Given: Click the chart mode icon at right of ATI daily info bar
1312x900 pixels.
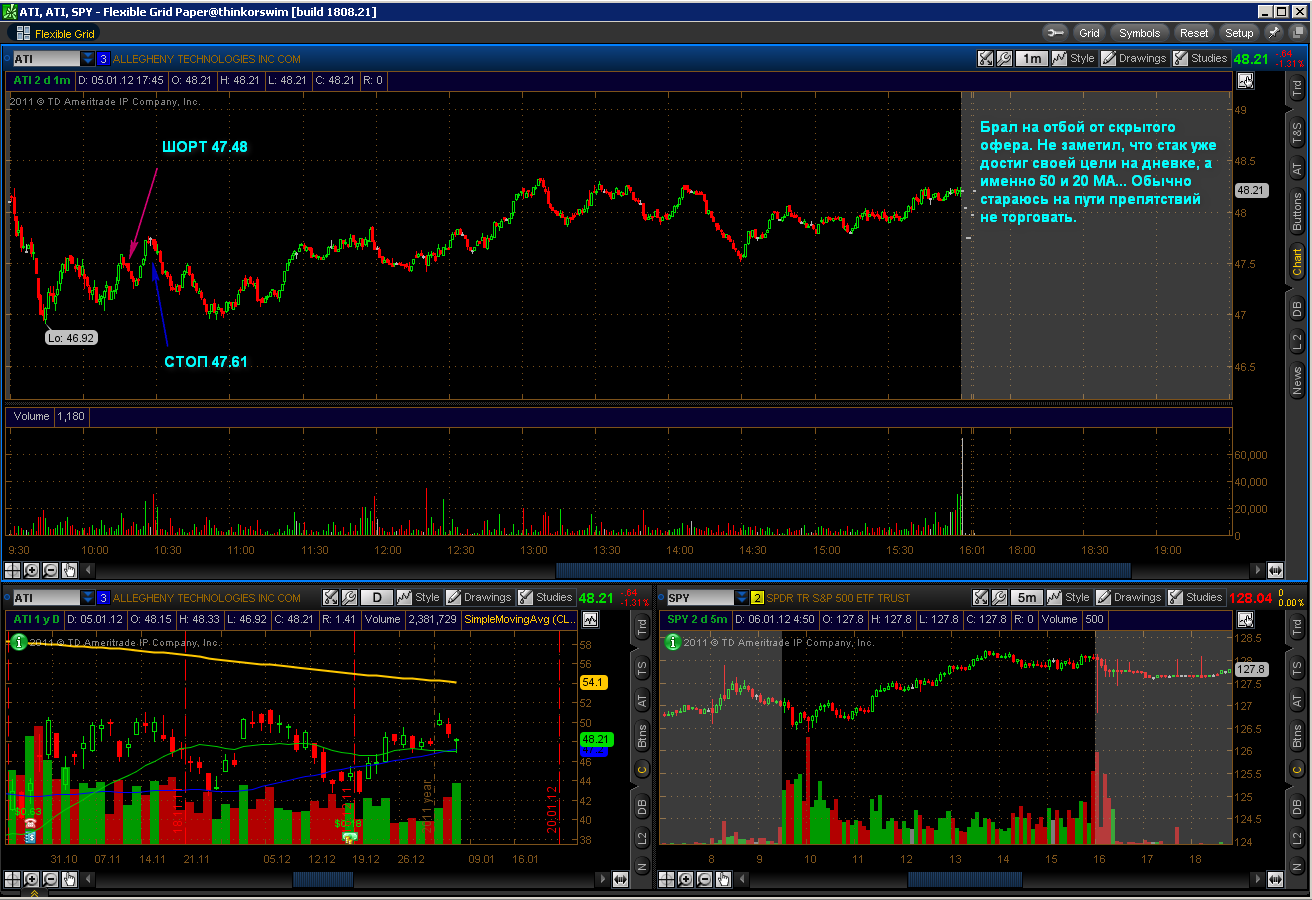Looking at the screenshot, I should click(x=591, y=620).
